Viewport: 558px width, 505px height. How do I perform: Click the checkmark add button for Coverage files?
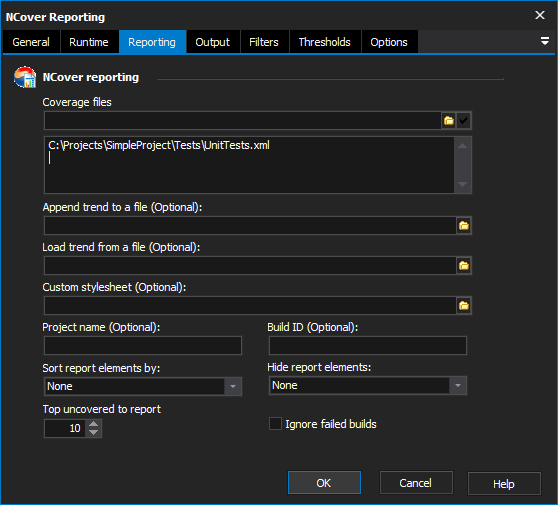[x=463, y=121]
